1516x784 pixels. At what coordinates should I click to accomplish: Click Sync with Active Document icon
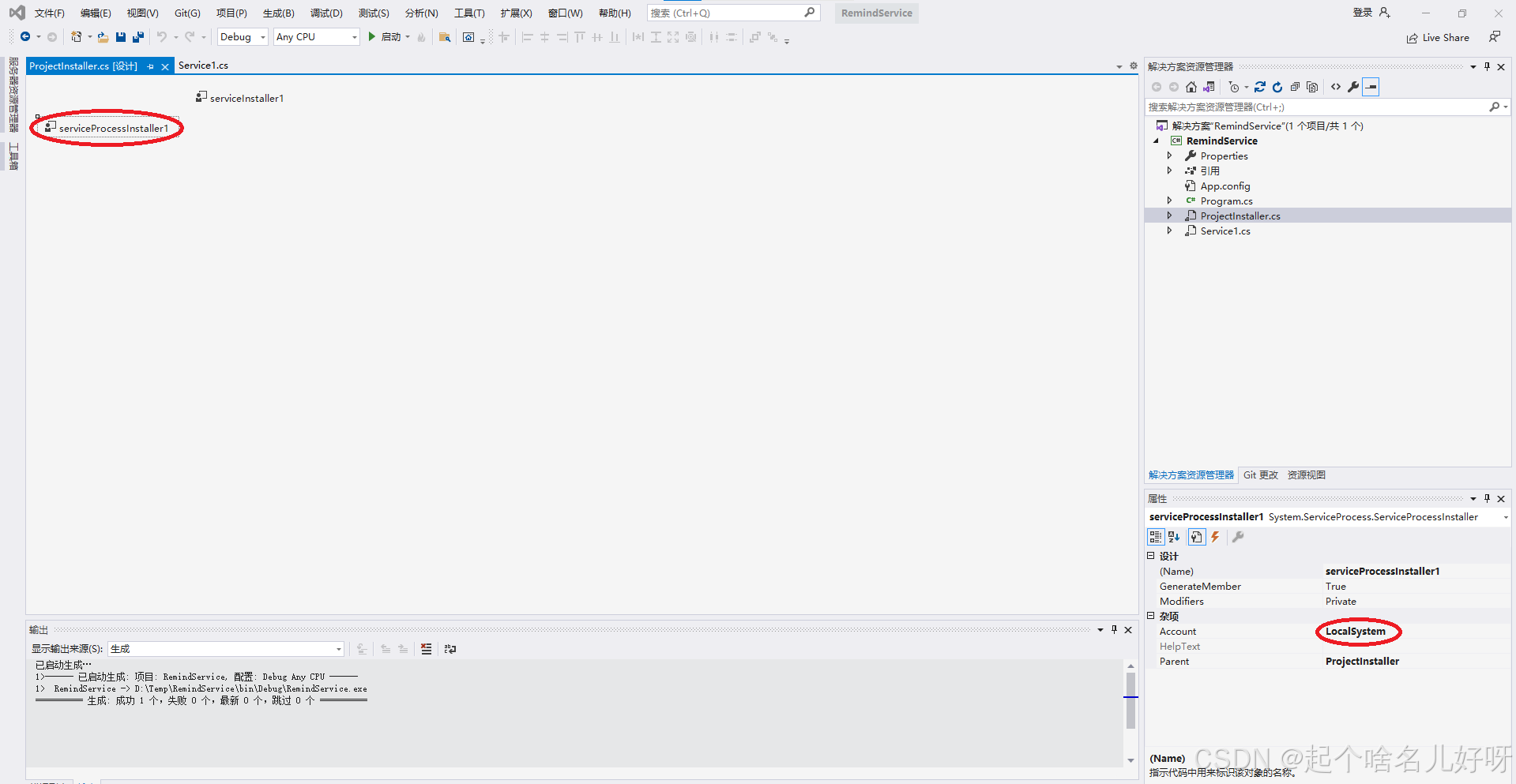pyautogui.click(x=1260, y=87)
